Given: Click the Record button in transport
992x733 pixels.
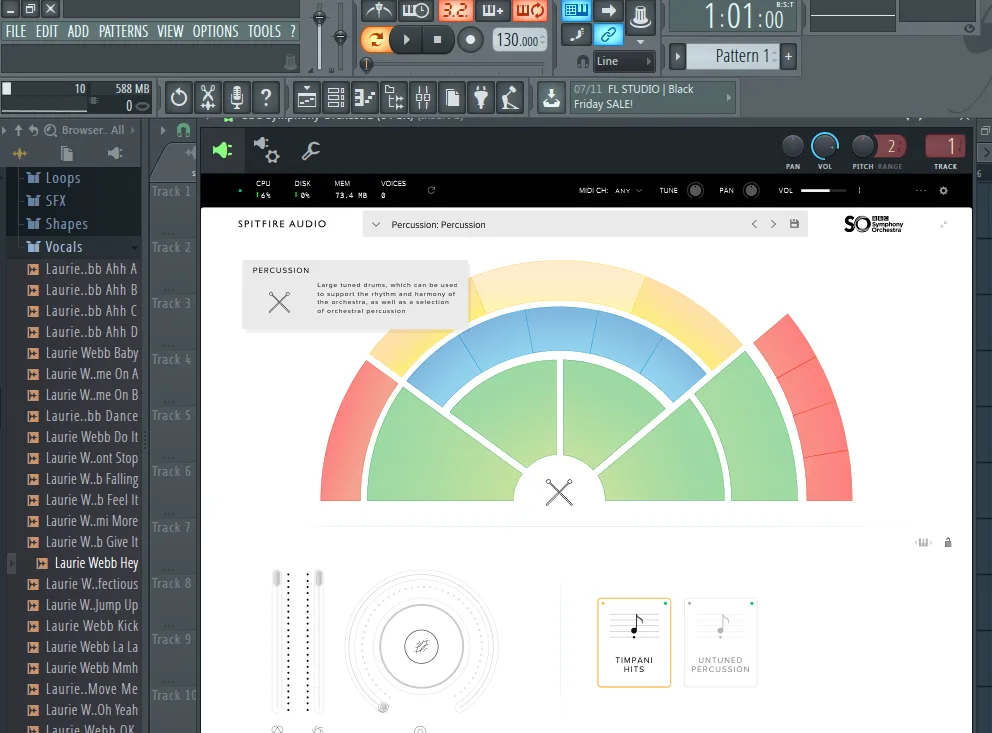Looking at the screenshot, I should (470, 40).
